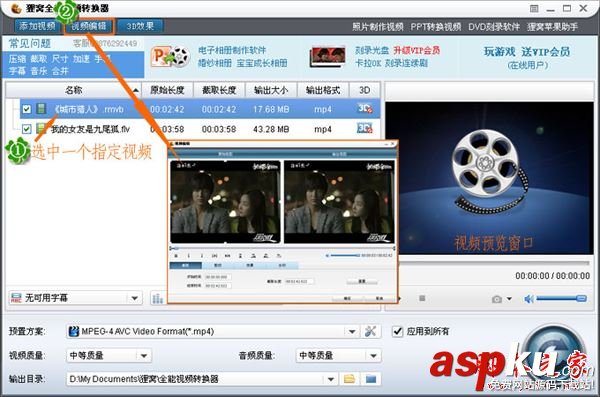Click the 字幕 help topic
Image resolution: width=600 pixels, height=397 pixels.
tap(17, 71)
